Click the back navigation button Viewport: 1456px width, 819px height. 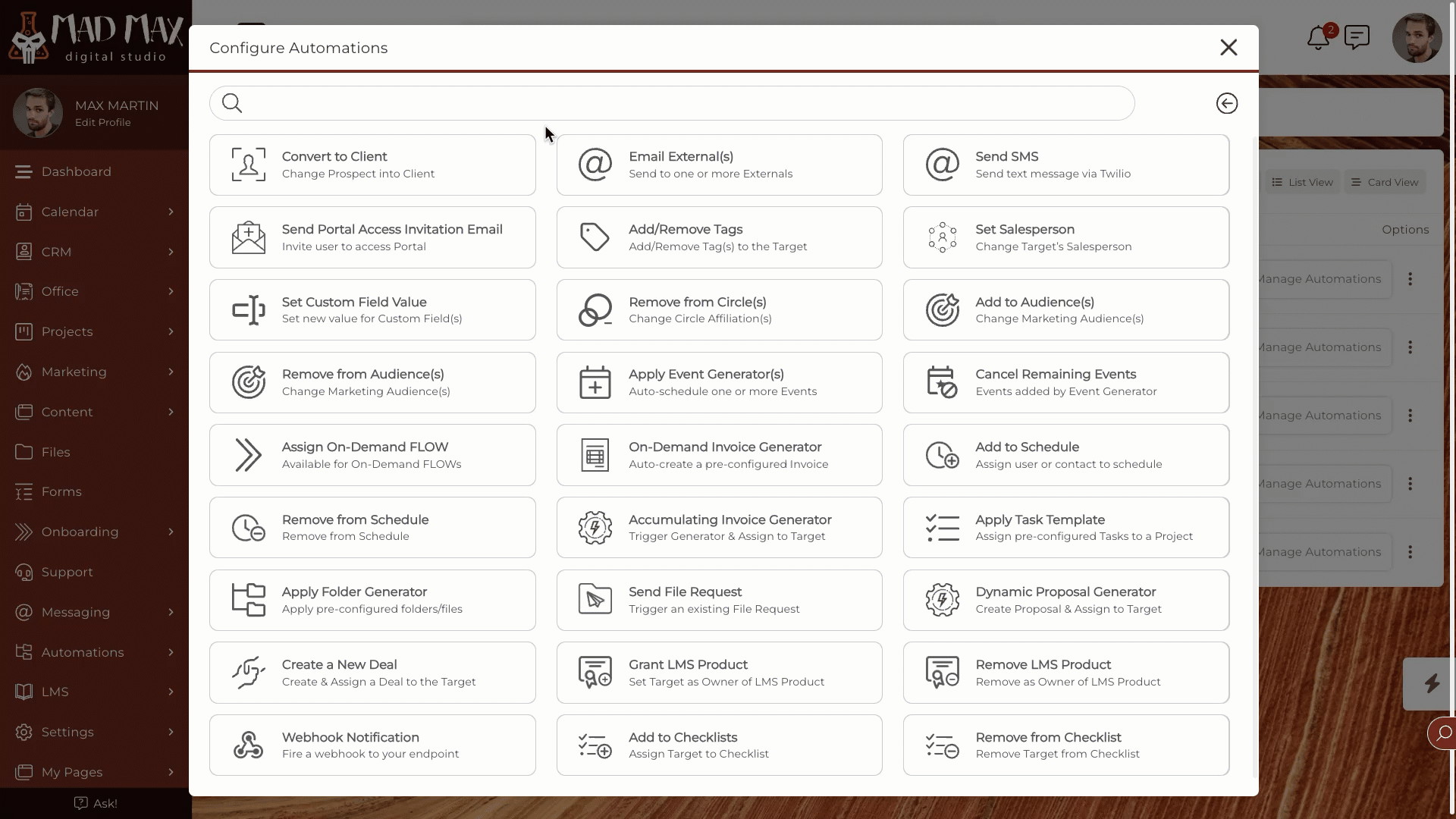[1227, 103]
